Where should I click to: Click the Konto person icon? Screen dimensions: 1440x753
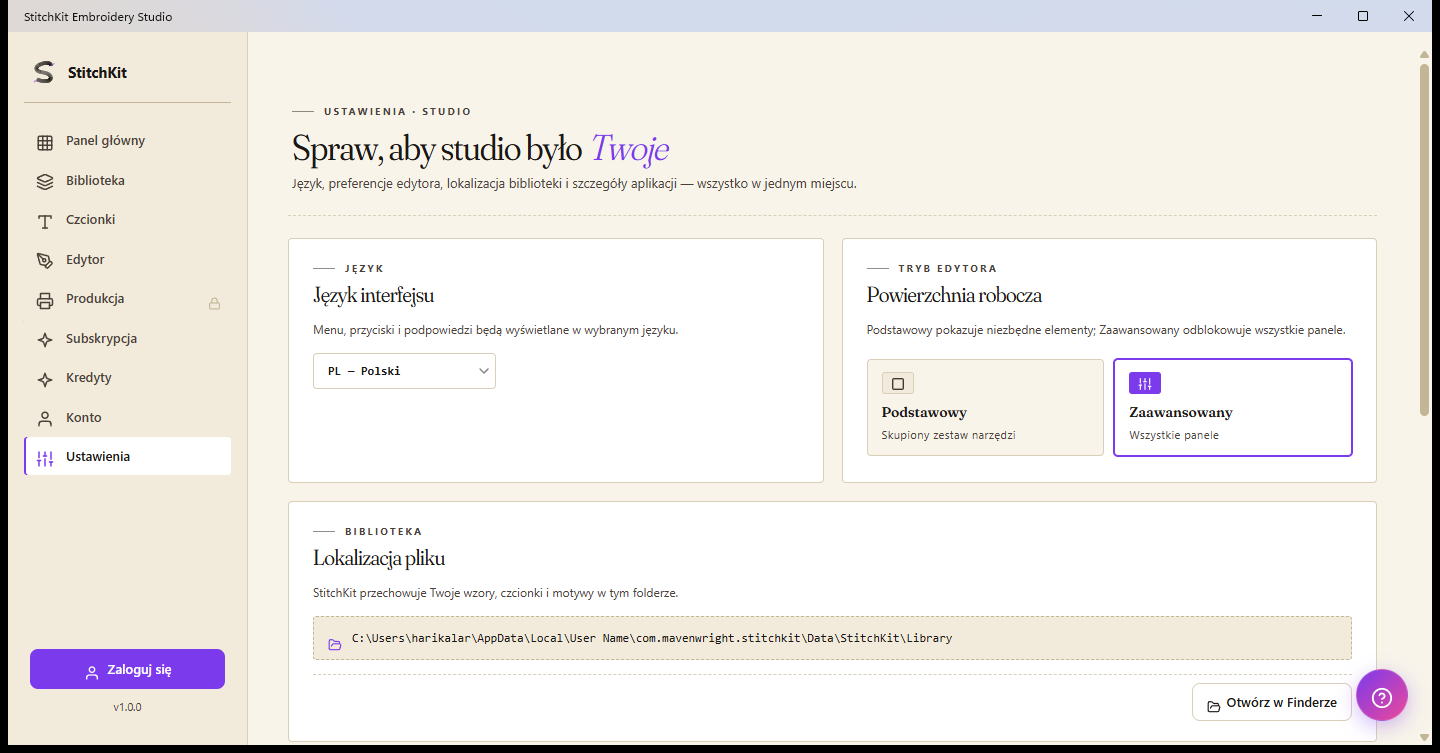45,419
